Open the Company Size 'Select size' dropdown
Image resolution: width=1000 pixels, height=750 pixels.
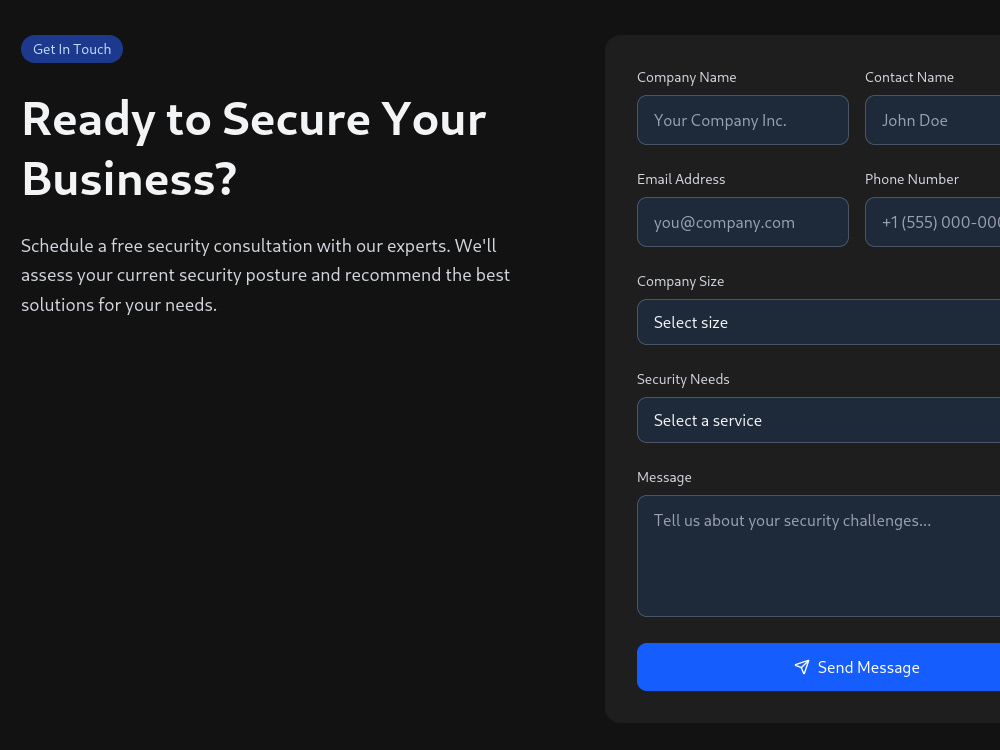[818, 322]
